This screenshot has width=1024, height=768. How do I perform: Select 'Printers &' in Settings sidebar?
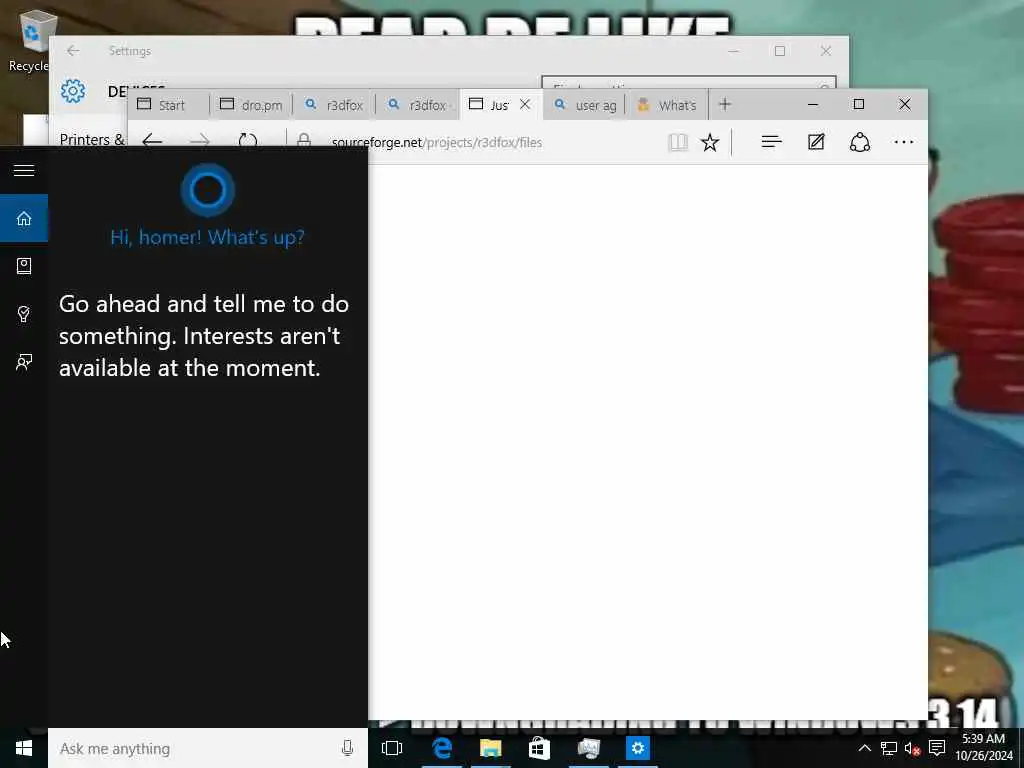coord(92,139)
